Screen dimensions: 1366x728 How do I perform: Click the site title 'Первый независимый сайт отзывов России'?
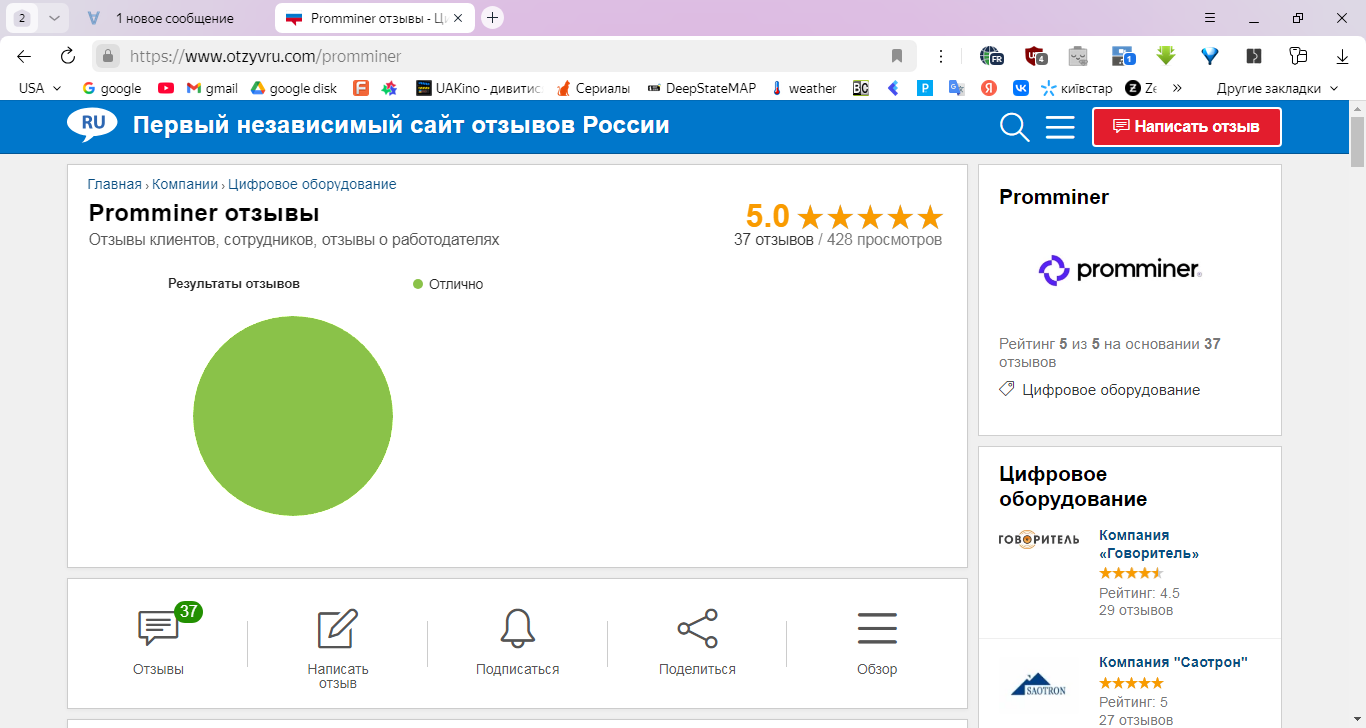point(401,126)
